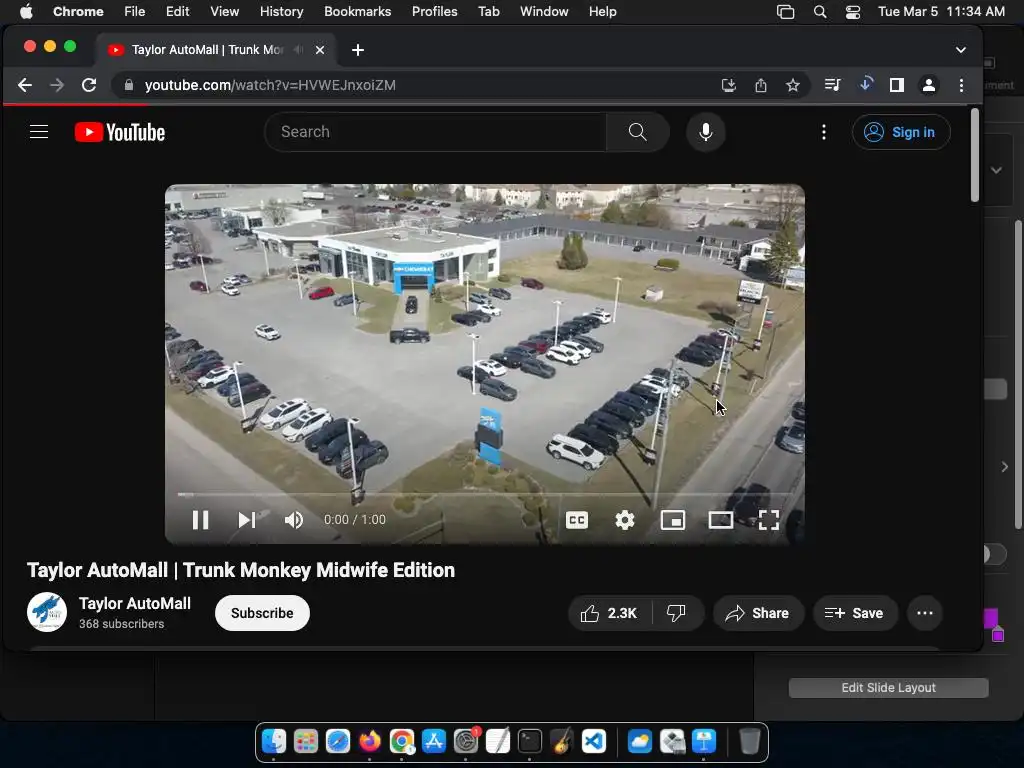Pause the video
This screenshot has height=768, width=1024.
point(200,520)
